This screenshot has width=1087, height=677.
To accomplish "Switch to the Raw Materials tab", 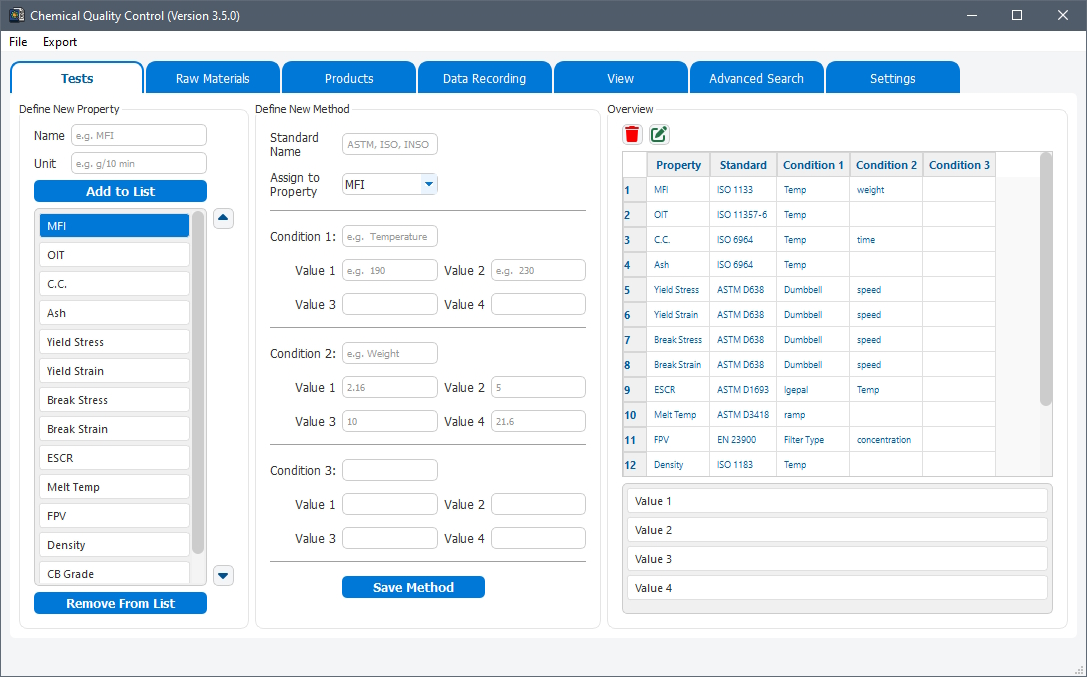I will (x=212, y=77).
